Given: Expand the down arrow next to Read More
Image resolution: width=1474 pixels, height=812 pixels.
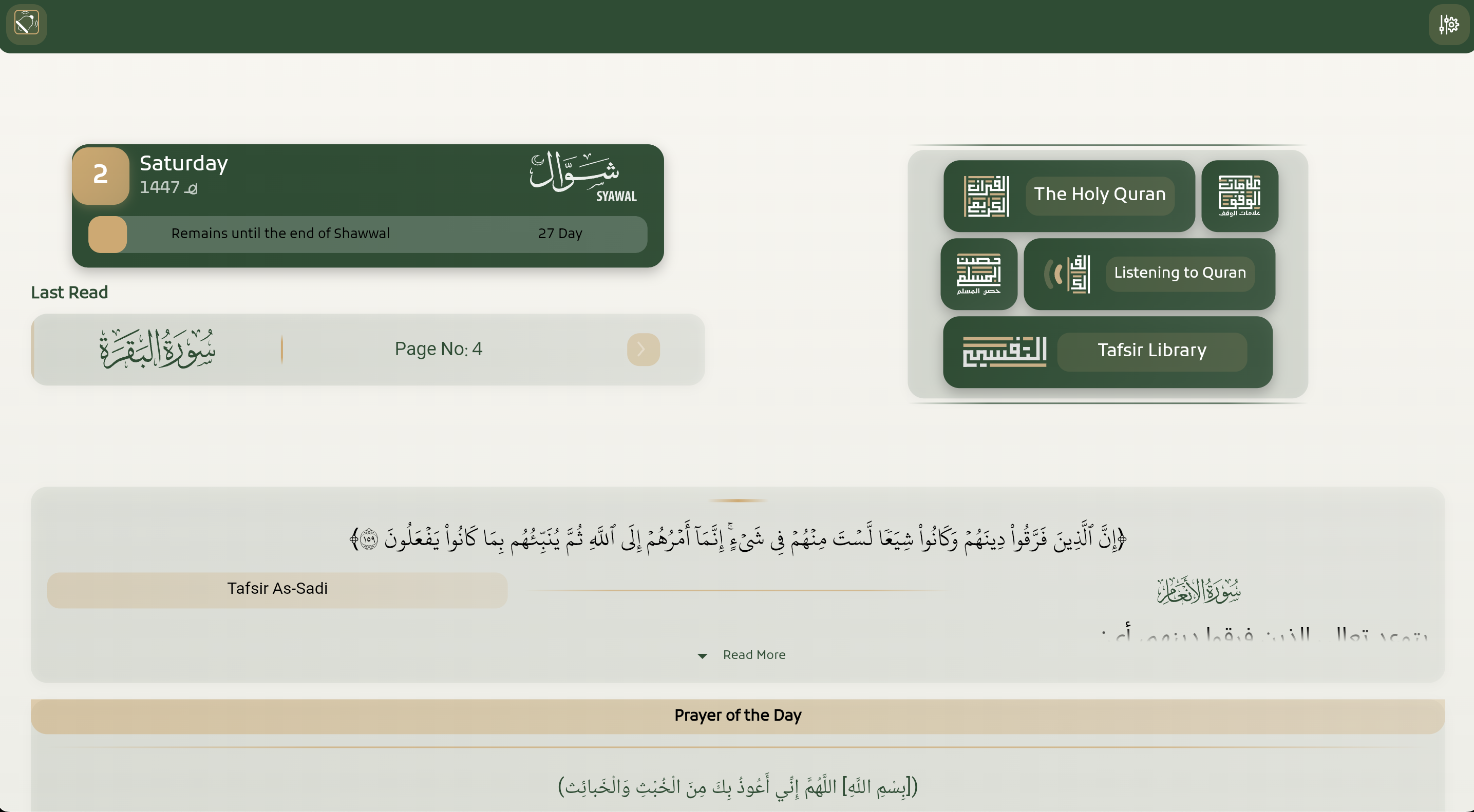Looking at the screenshot, I should click(702, 656).
